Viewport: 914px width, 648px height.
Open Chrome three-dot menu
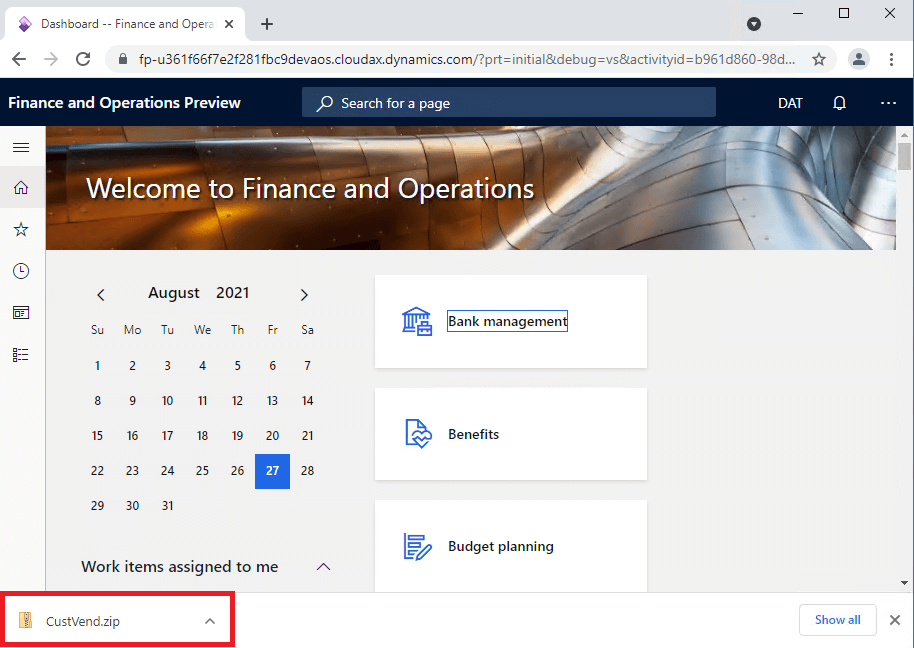tap(891, 59)
